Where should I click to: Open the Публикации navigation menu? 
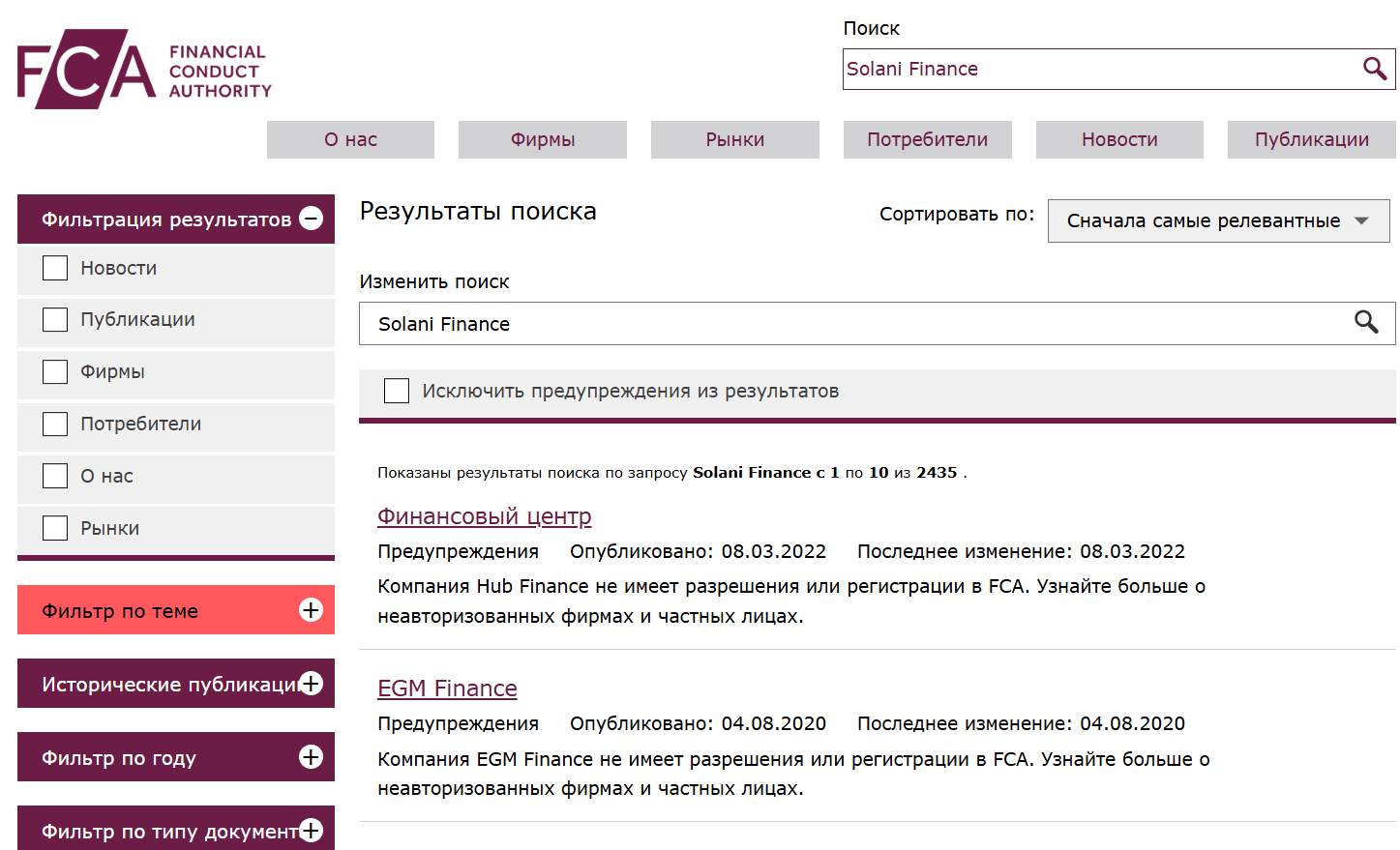point(1311,139)
